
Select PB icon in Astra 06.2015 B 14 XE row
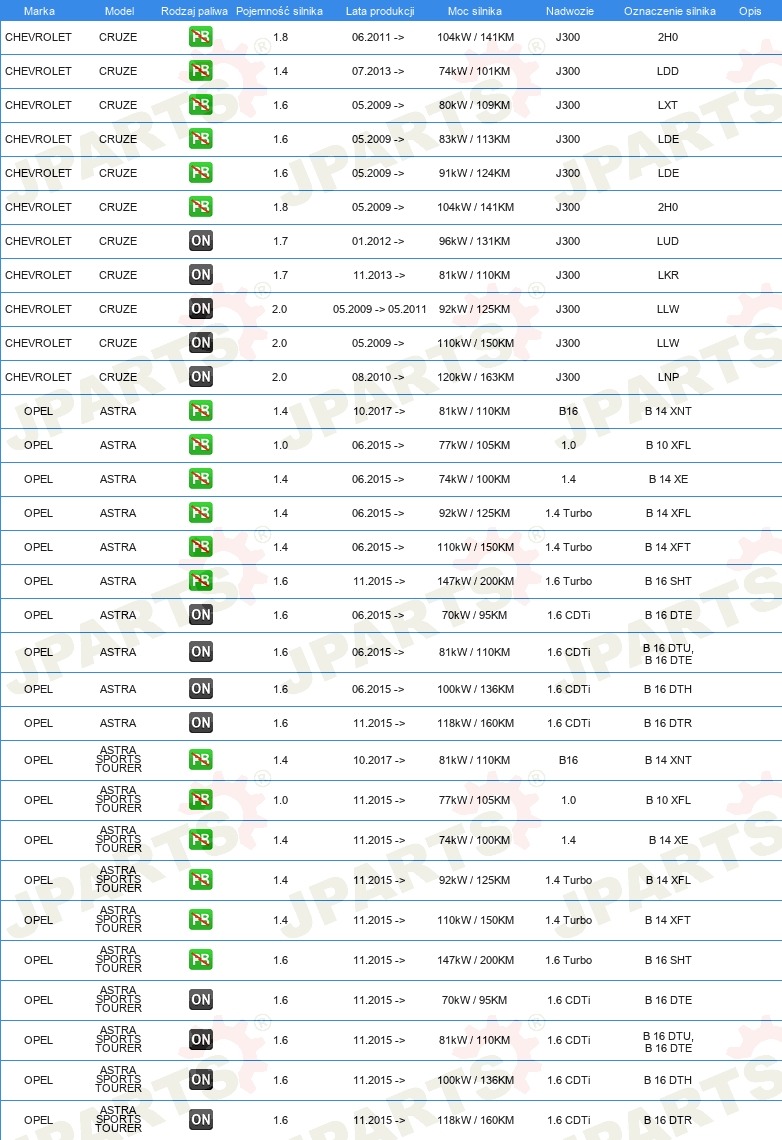click(201, 478)
